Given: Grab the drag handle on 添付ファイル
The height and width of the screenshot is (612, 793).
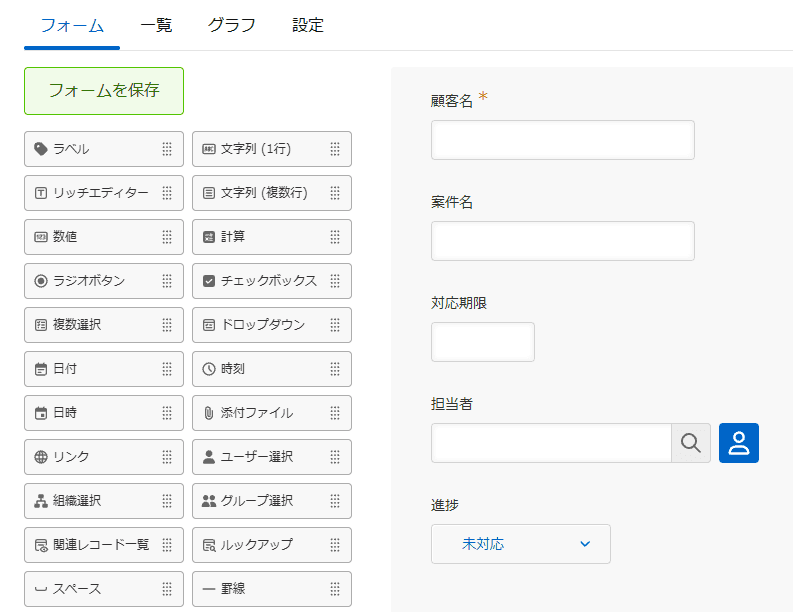Looking at the screenshot, I should pyautogui.click(x=335, y=413).
